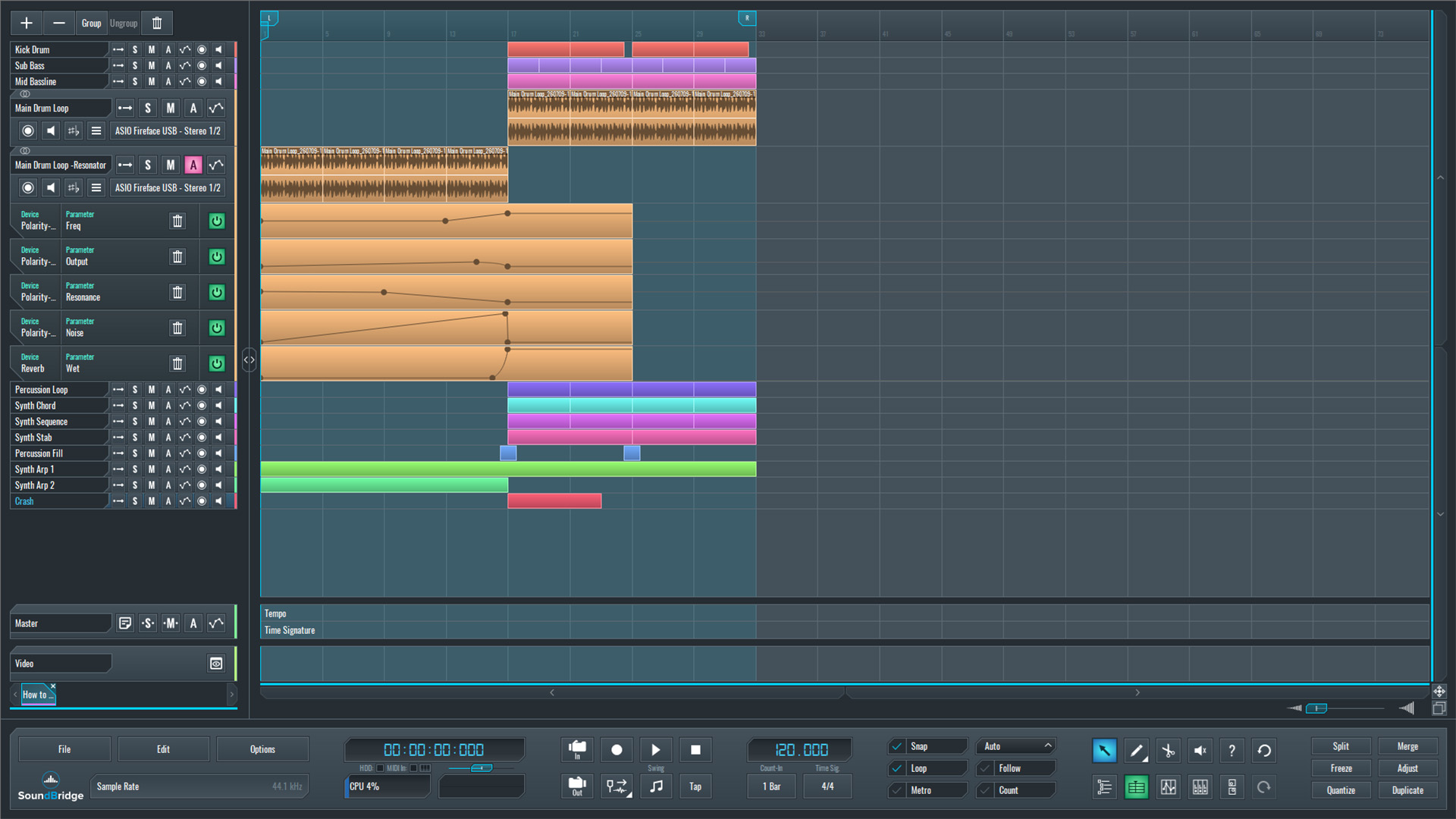
Task: Click the punch-out marker icon
Action: [577, 786]
